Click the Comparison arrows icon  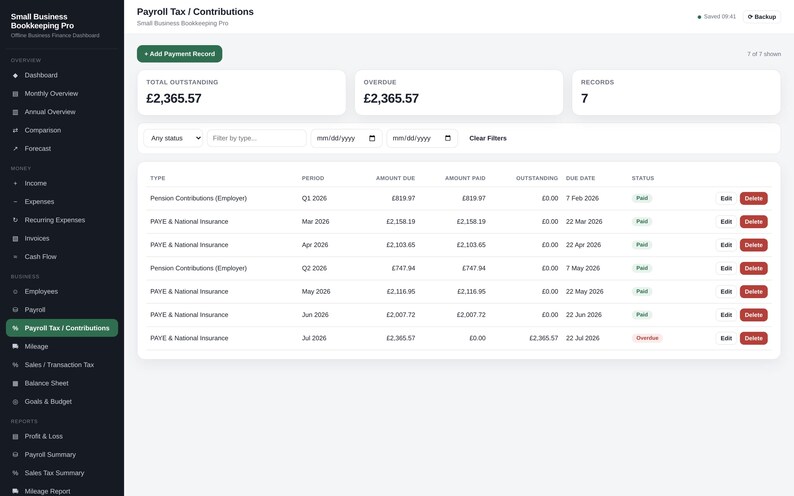[x=15, y=130]
